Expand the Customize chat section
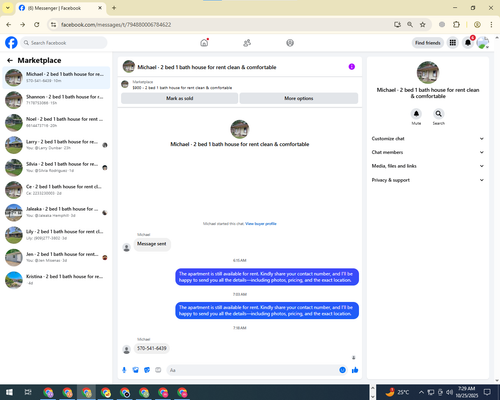Screen dimensions: 500x400 pos(428,139)
